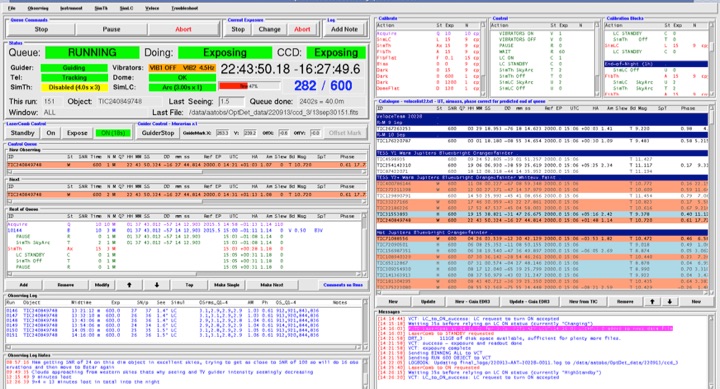
Task: Click catalogue down arrow next to Remove
Action: (669, 302)
